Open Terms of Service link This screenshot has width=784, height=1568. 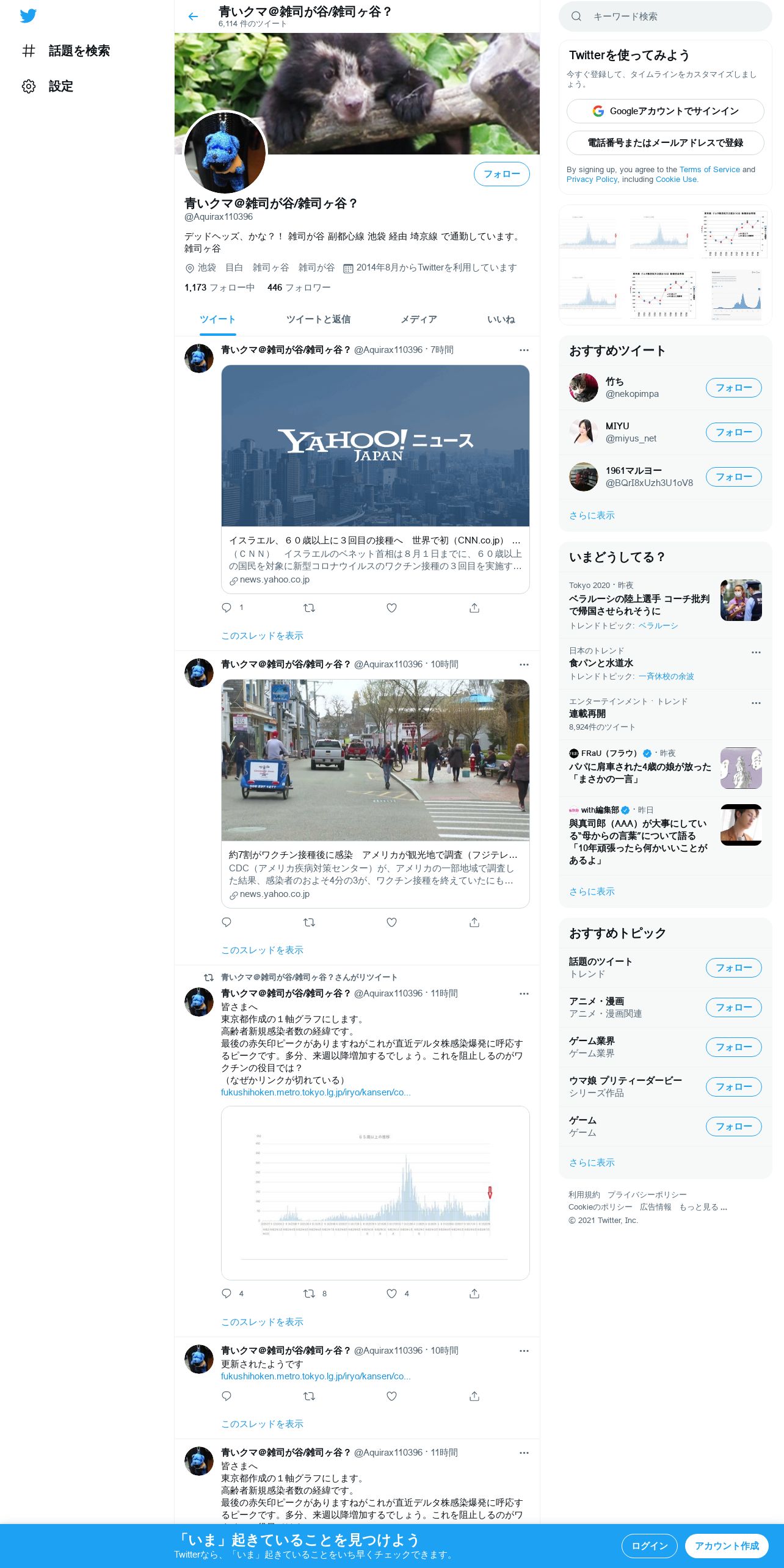coord(710,170)
